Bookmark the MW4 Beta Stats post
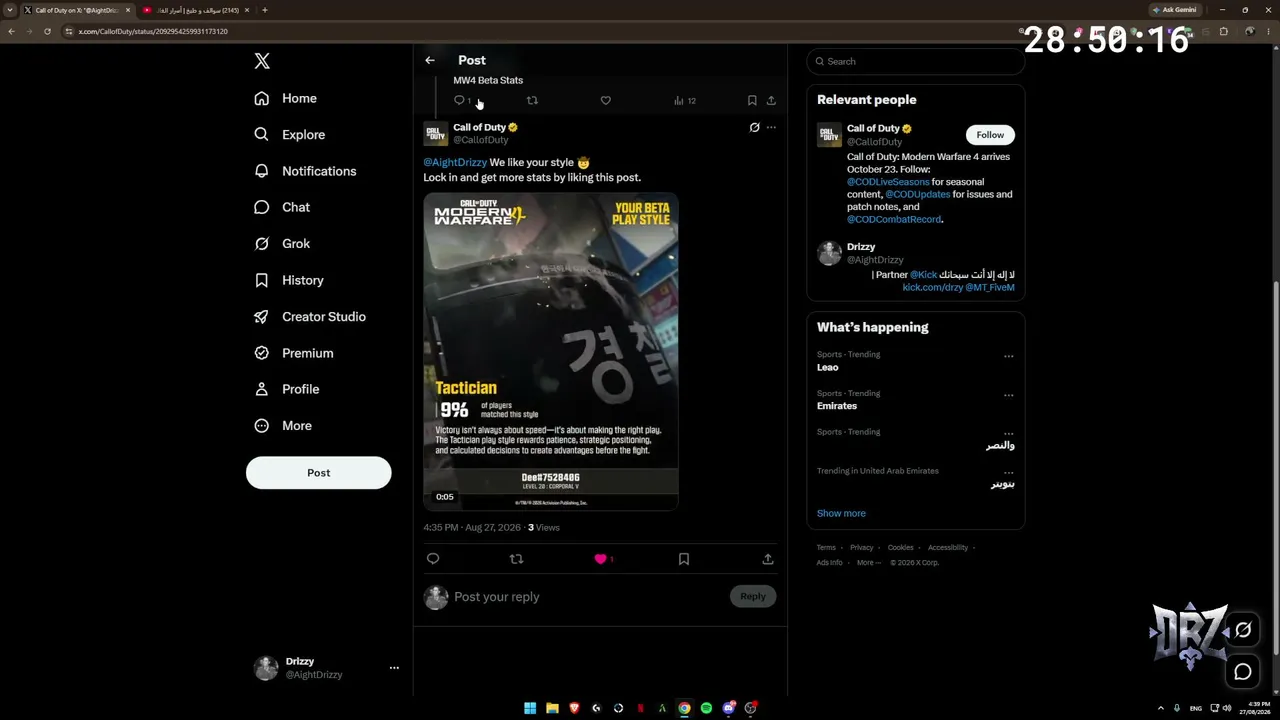 click(752, 100)
